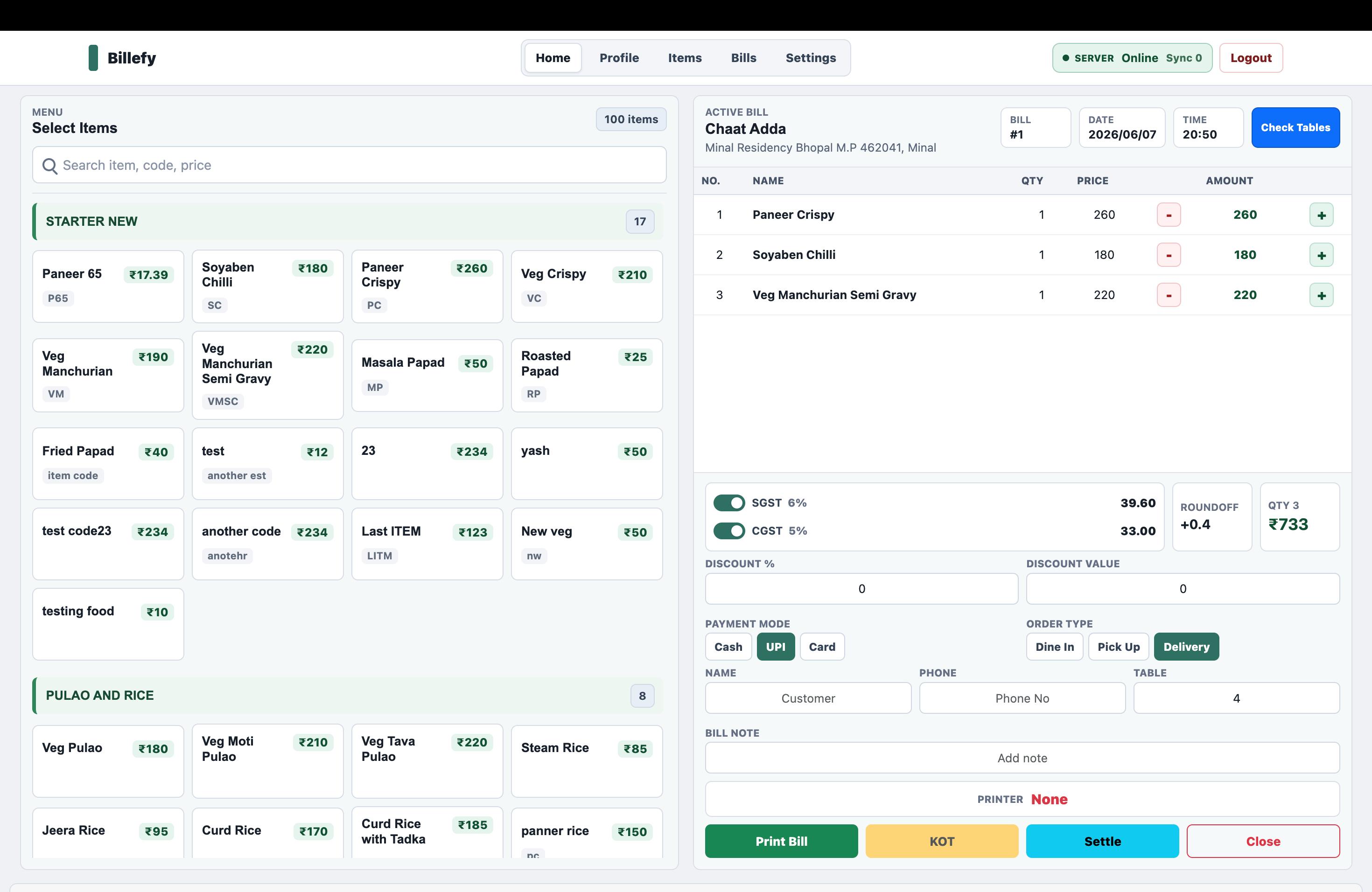Click the Check Tables button
This screenshot has height=892, width=1372.
(x=1295, y=127)
